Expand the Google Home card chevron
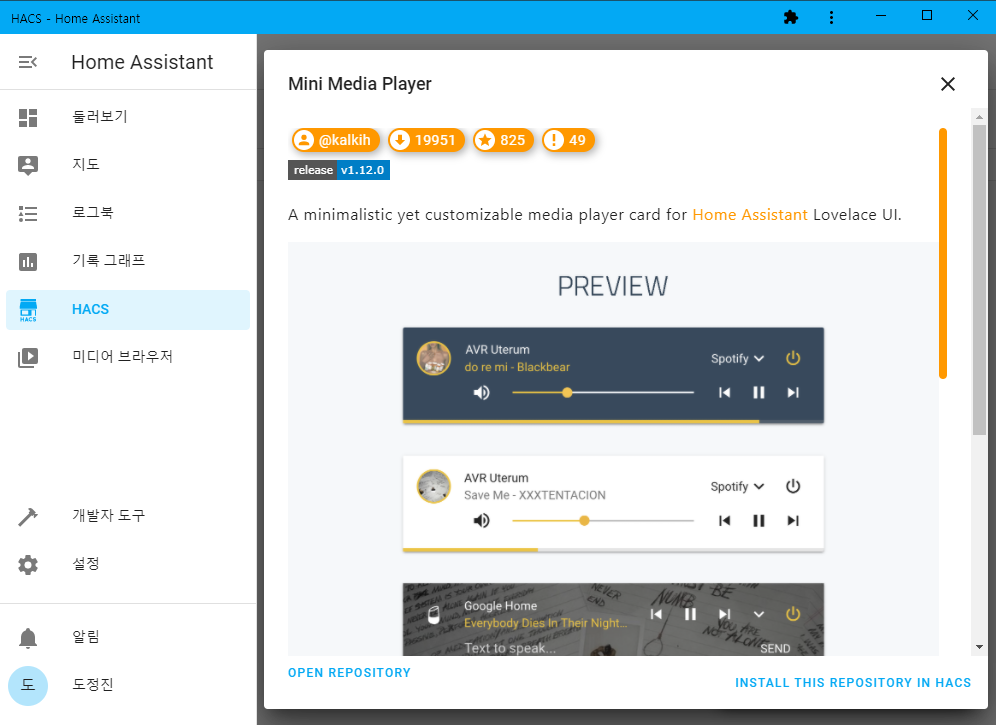996x725 pixels. [x=758, y=614]
